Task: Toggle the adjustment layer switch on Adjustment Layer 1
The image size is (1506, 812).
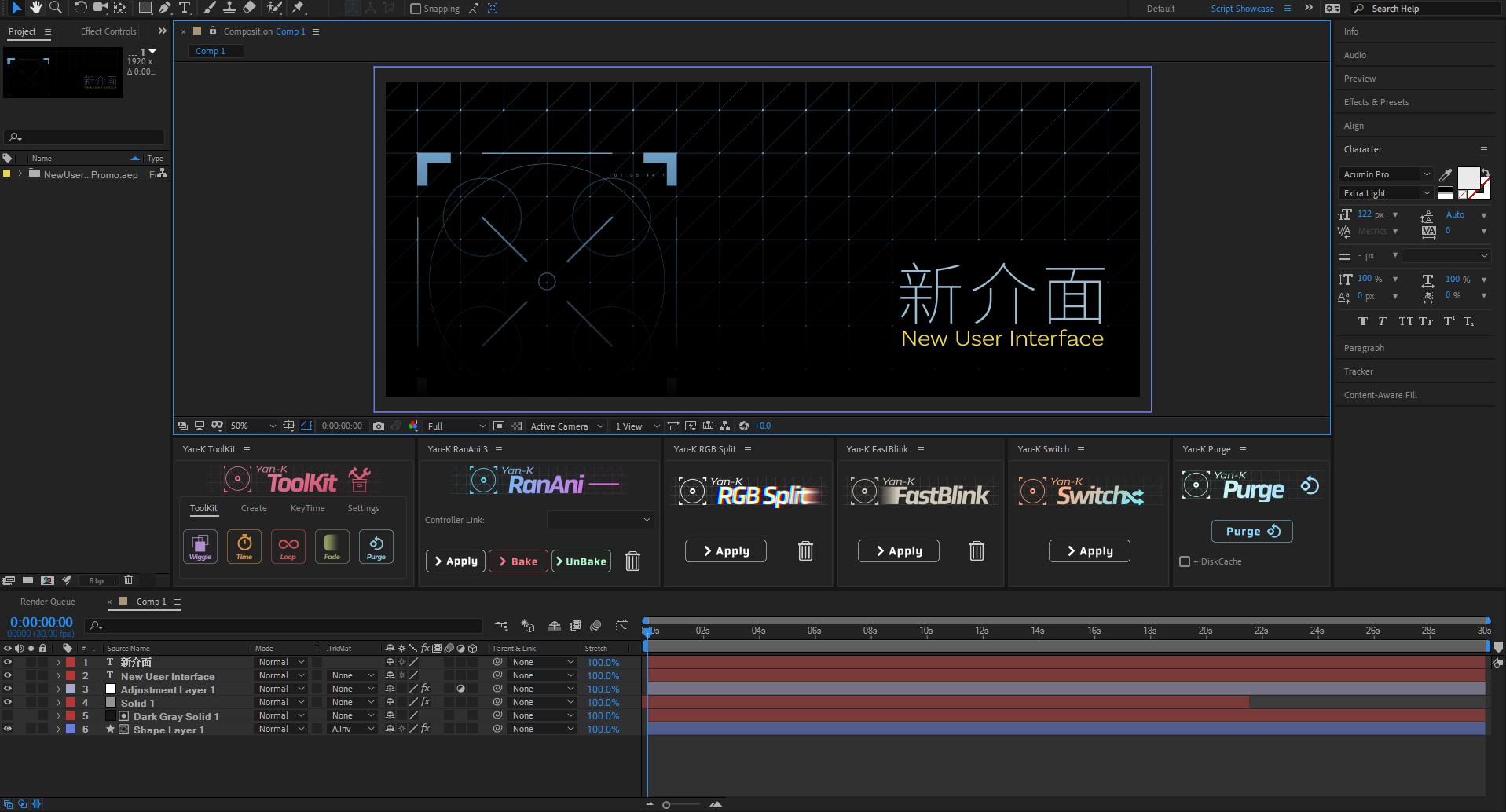Action: (x=461, y=689)
